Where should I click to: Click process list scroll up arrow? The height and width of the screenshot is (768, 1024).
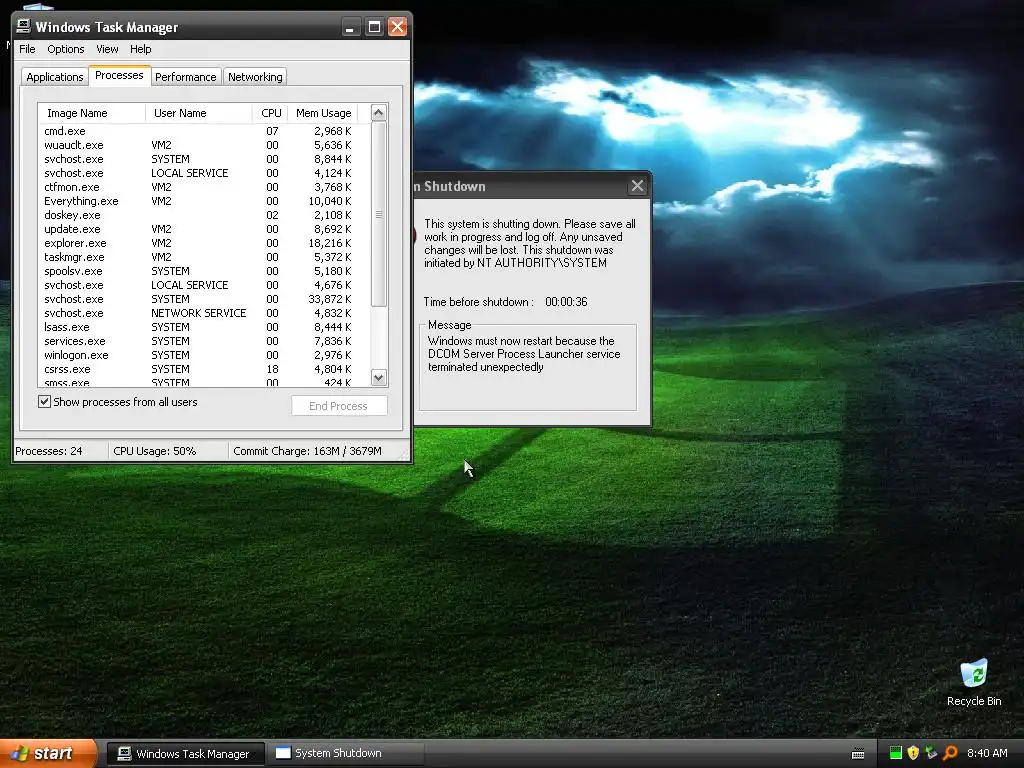(379, 112)
